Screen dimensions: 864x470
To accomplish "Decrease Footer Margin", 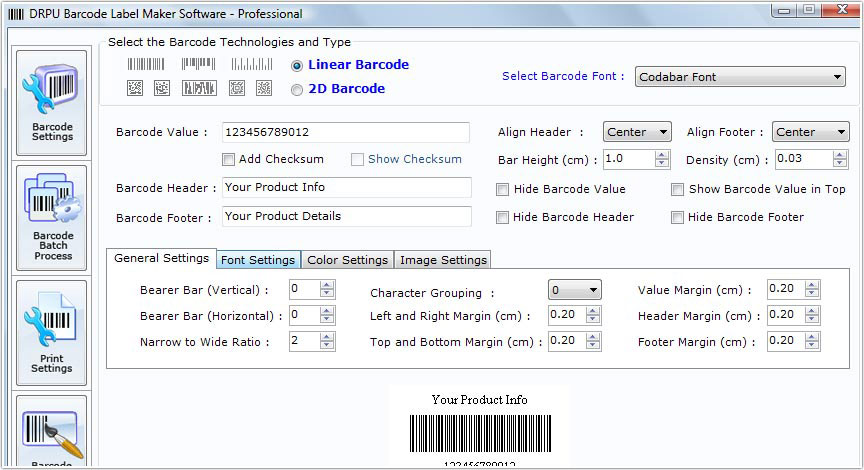I will (x=812, y=345).
